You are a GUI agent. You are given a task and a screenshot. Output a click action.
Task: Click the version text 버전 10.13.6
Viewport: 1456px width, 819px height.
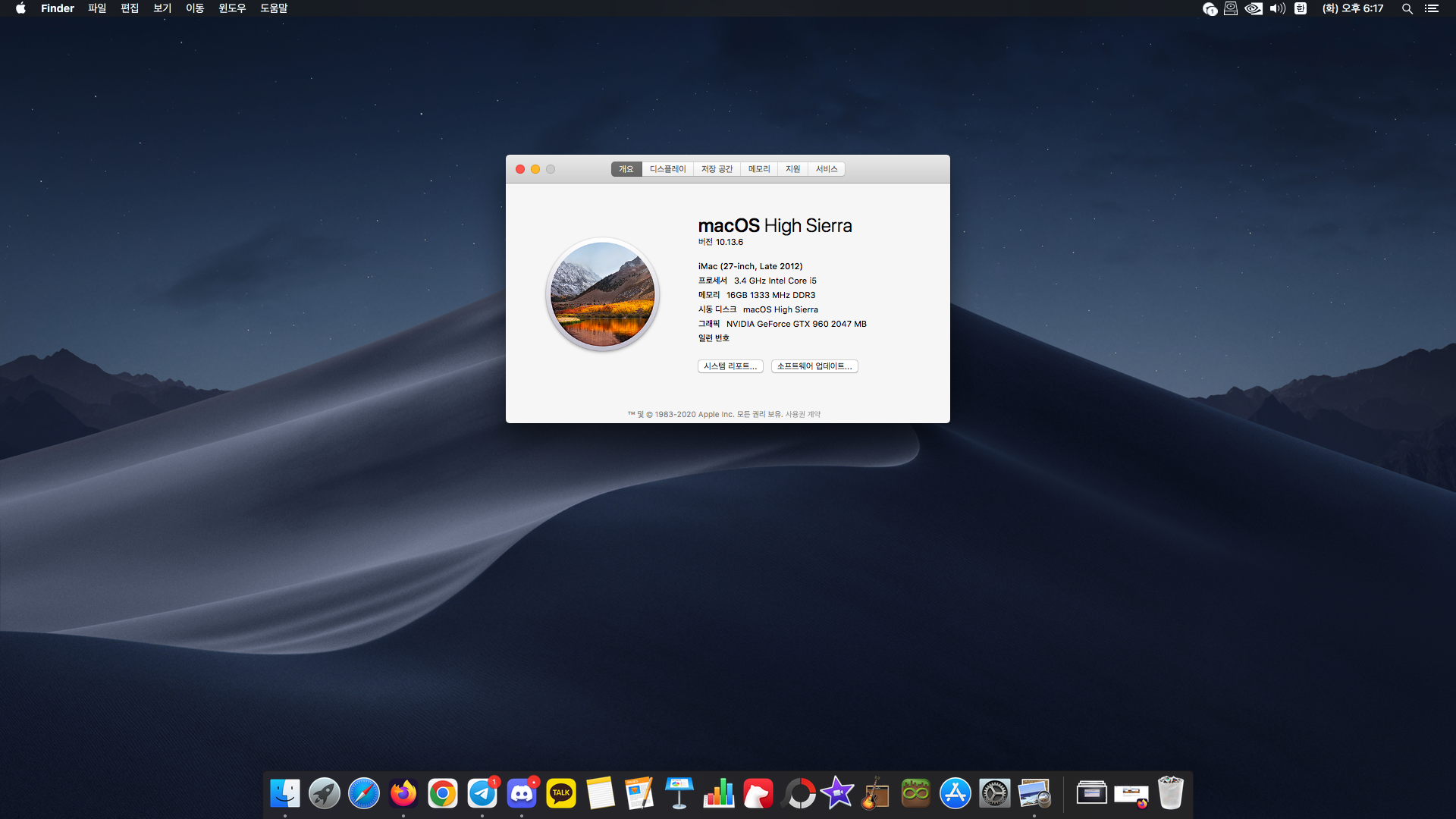[x=720, y=242]
